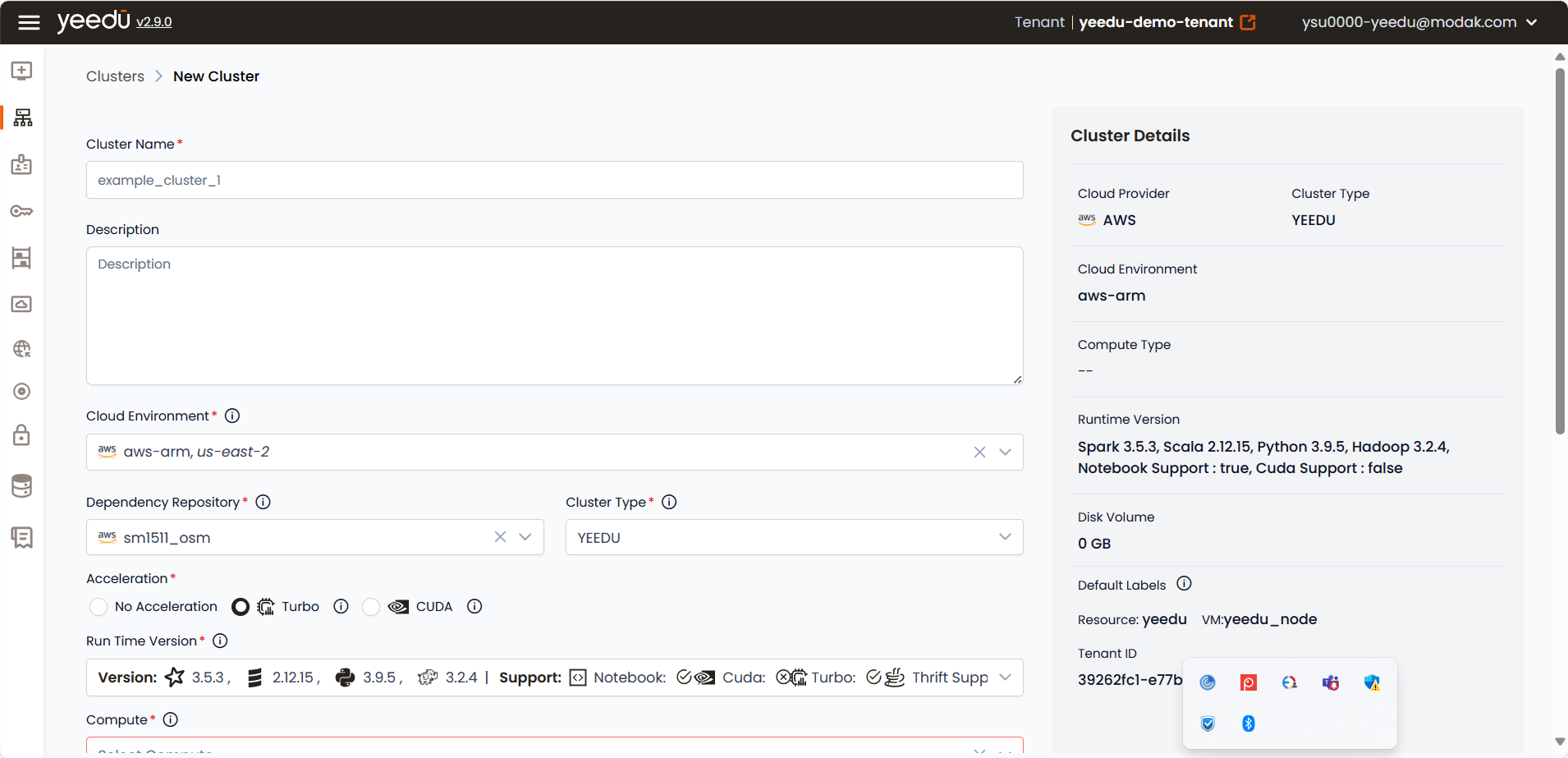Show Cluster Type info tooltip
Screen dimensions: 1568x758
(x=669, y=502)
